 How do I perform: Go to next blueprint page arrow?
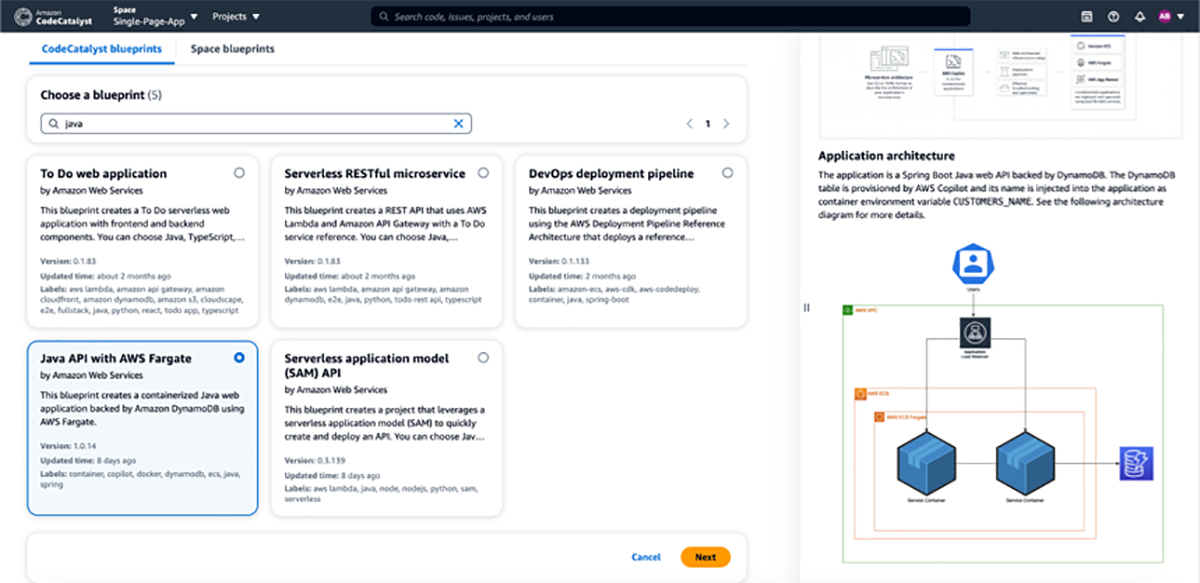click(726, 124)
